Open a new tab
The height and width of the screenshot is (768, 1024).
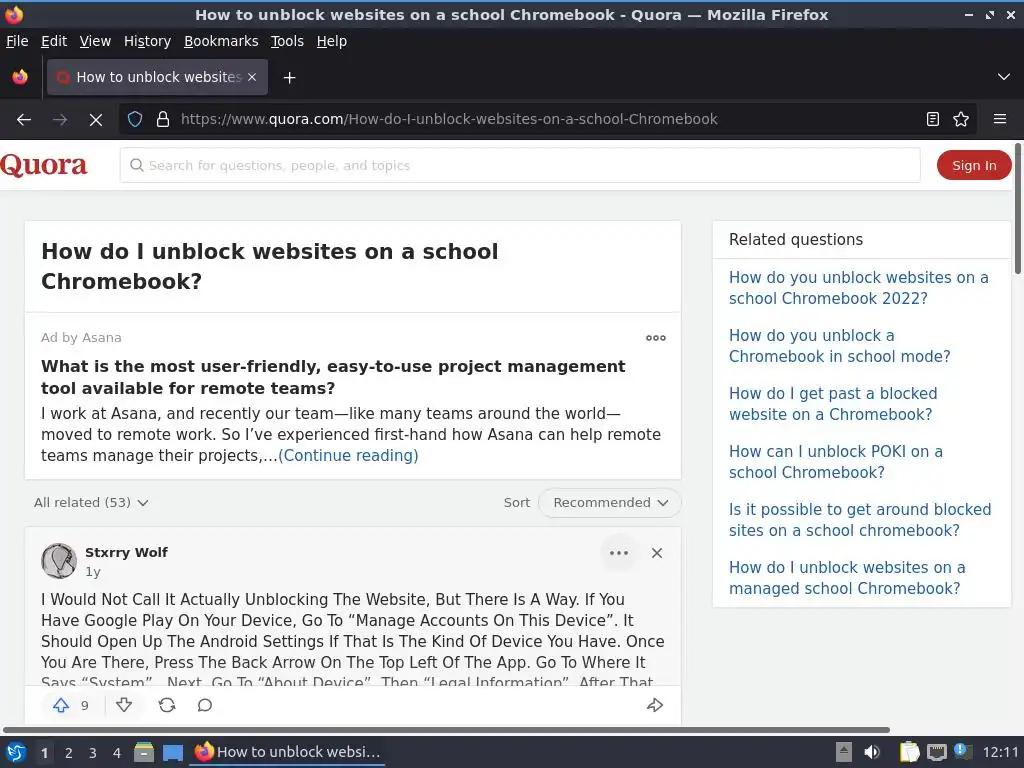coord(289,78)
